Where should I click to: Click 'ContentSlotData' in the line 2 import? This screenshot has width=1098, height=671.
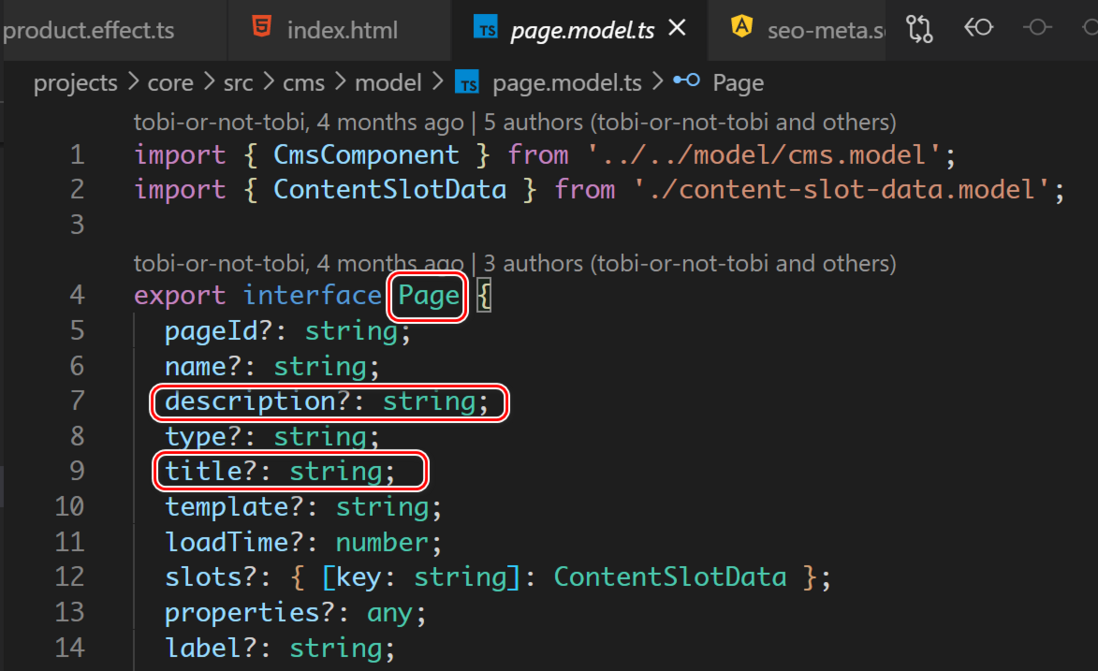pyautogui.click(x=389, y=189)
